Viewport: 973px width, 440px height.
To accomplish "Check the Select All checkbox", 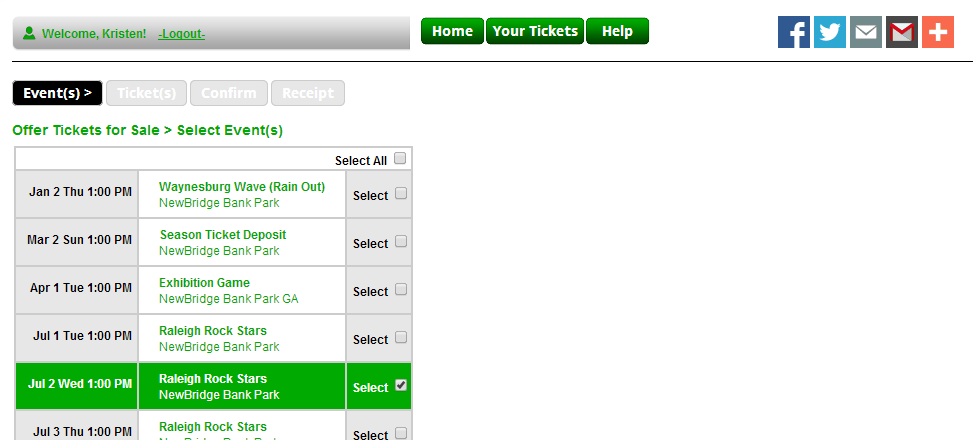I will (x=400, y=159).
